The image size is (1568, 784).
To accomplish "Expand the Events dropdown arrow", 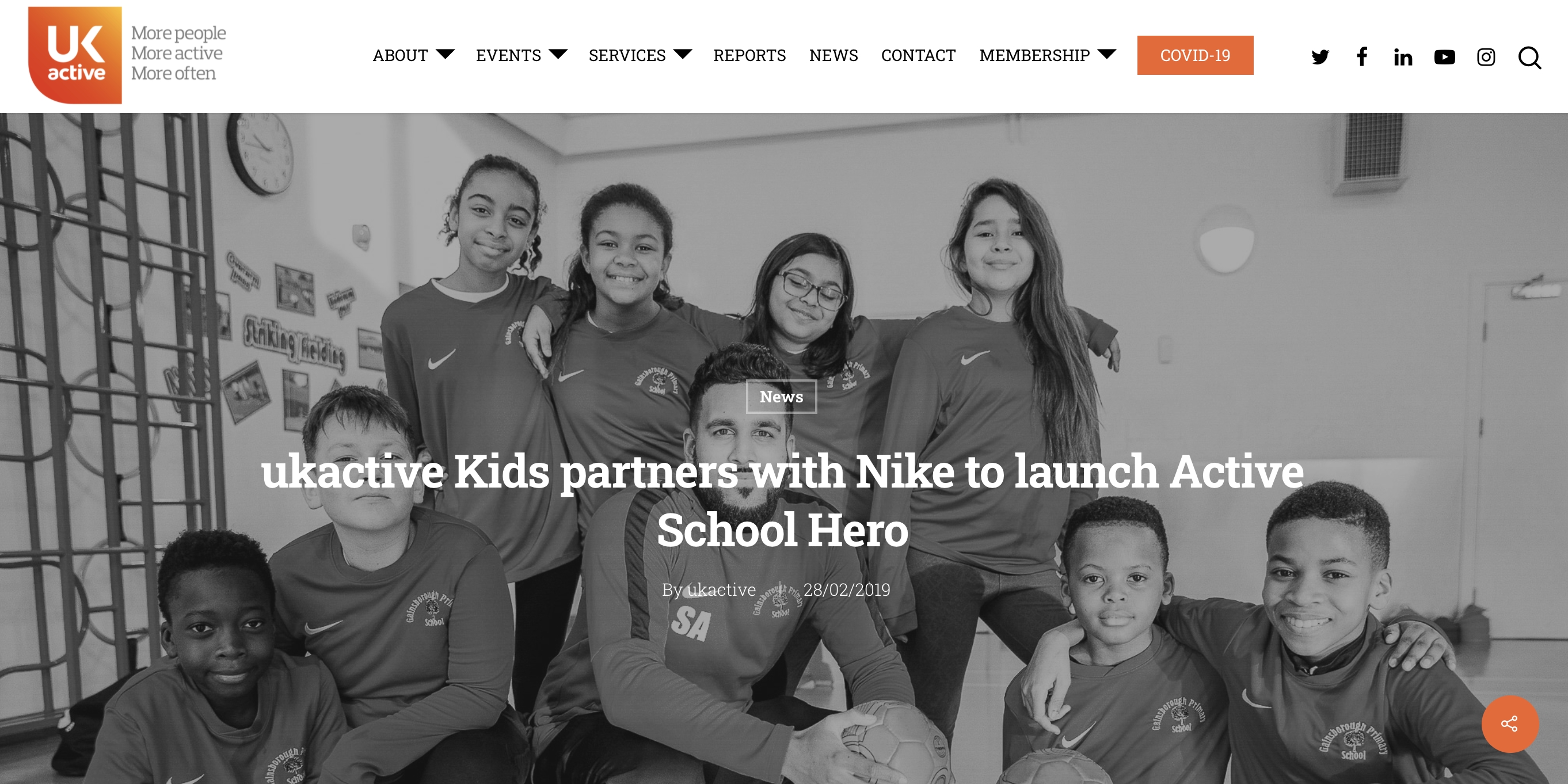I will [x=558, y=54].
